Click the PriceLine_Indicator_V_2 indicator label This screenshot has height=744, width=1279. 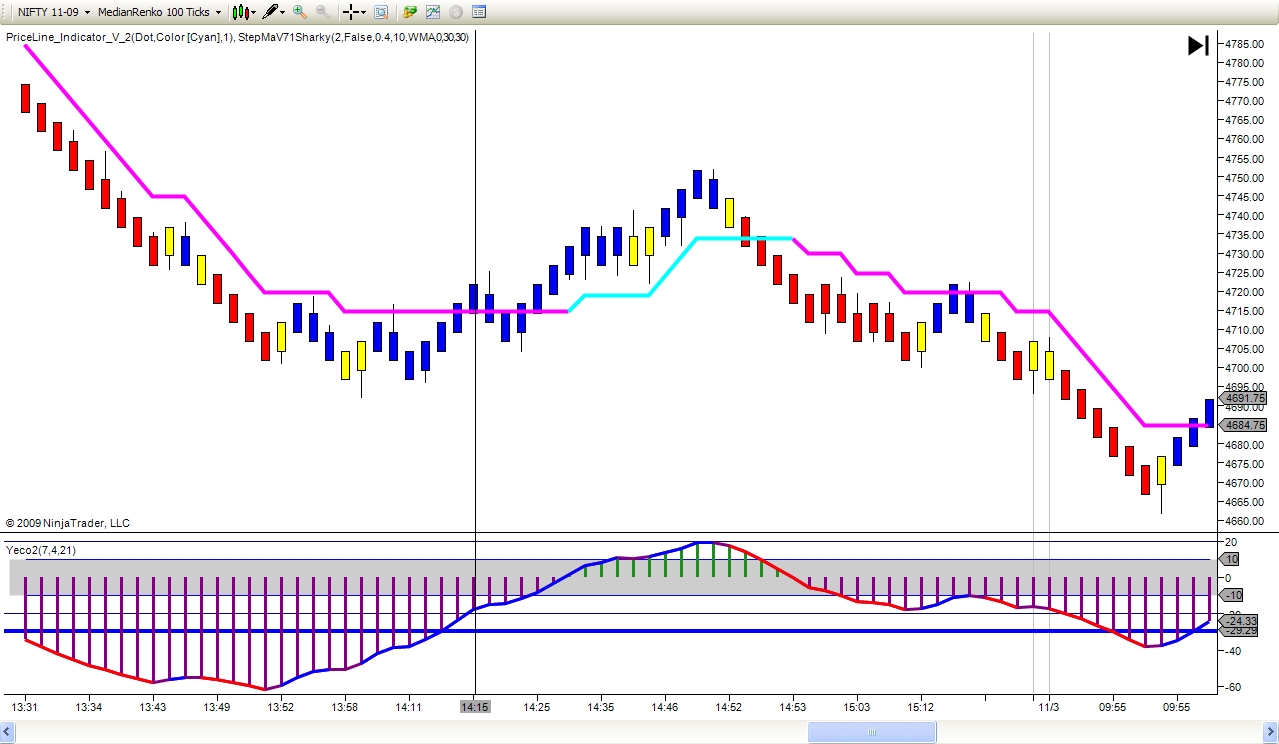pyautogui.click(x=120, y=37)
